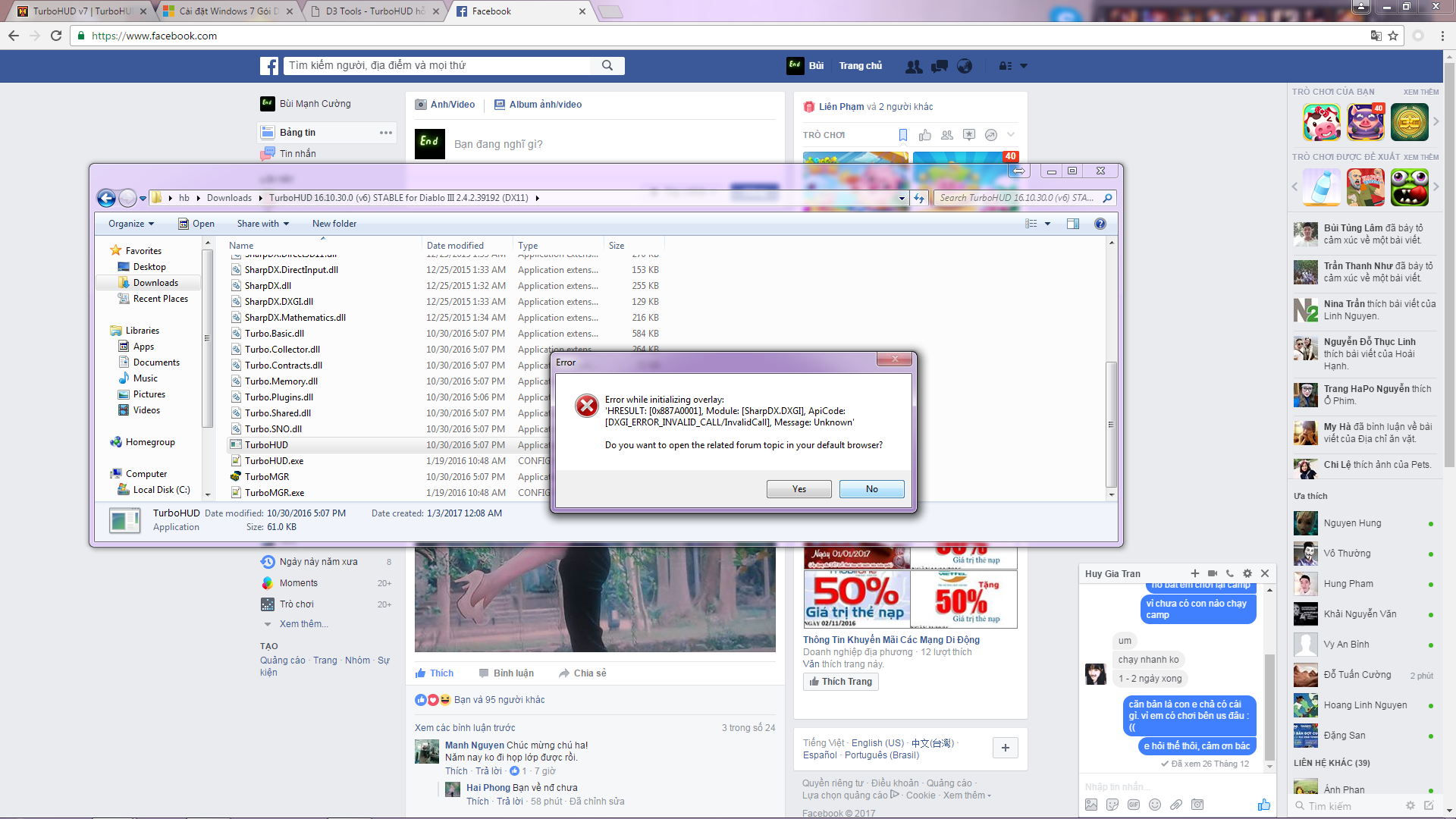Image resolution: width=1456 pixels, height=819 pixels.
Task: Open change view options dropdown arrow
Action: (x=1048, y=224)
